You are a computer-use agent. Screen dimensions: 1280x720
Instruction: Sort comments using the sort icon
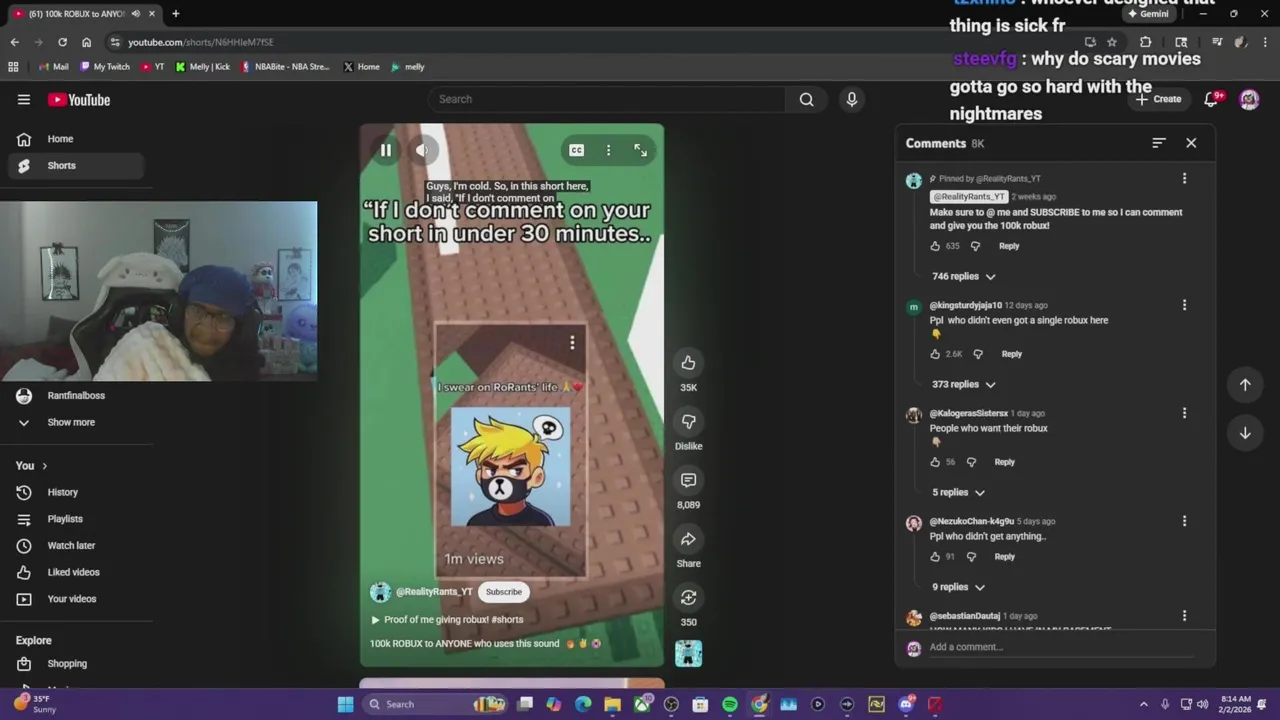(x=1158, y=143)
